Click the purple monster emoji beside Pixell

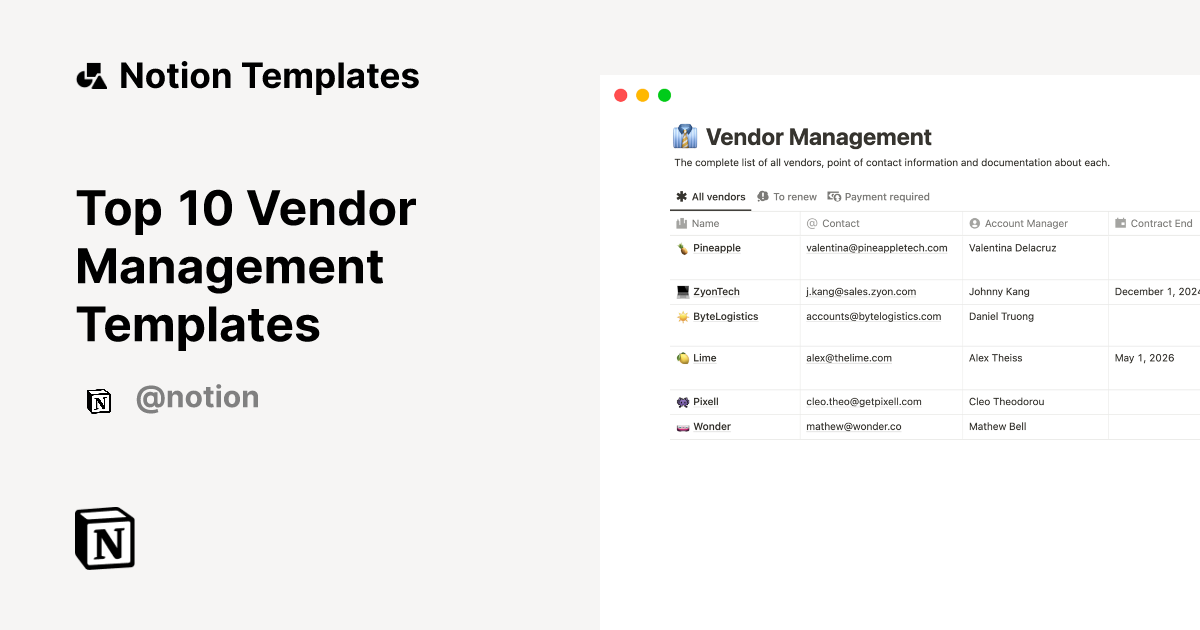(682, 401)
